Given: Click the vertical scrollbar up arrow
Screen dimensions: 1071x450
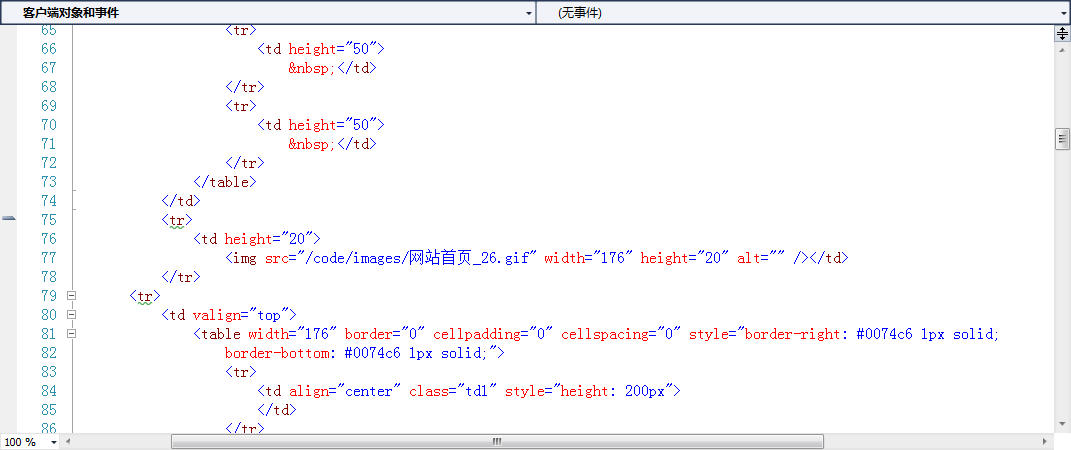Looking at the screenshot, I should [x=1062, y=49].
